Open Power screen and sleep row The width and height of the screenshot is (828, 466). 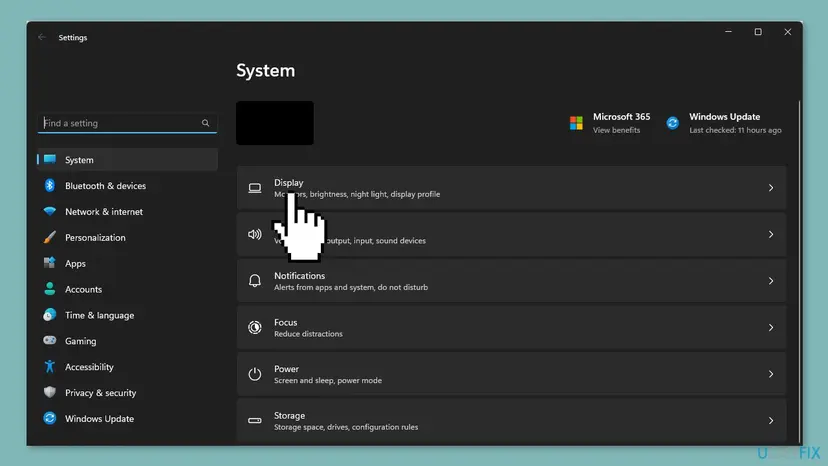pos(511,374)
